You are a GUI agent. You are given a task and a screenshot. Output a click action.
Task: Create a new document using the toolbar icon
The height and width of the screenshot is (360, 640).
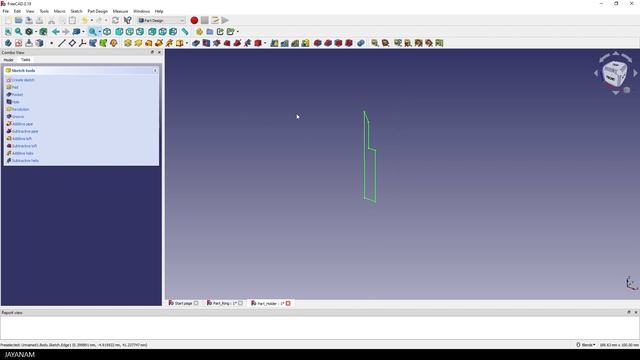pyautogui.click(x=8, y=20)
